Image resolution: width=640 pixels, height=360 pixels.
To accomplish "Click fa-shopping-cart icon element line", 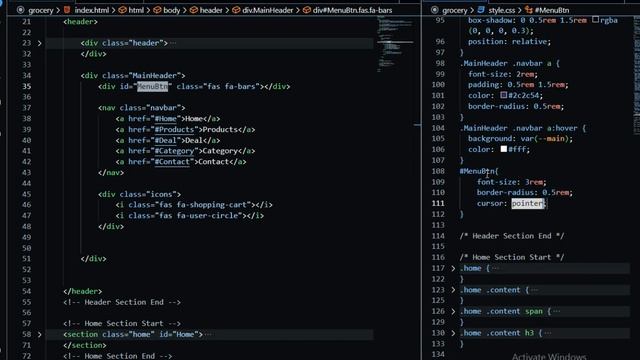I will pos(194,205).
